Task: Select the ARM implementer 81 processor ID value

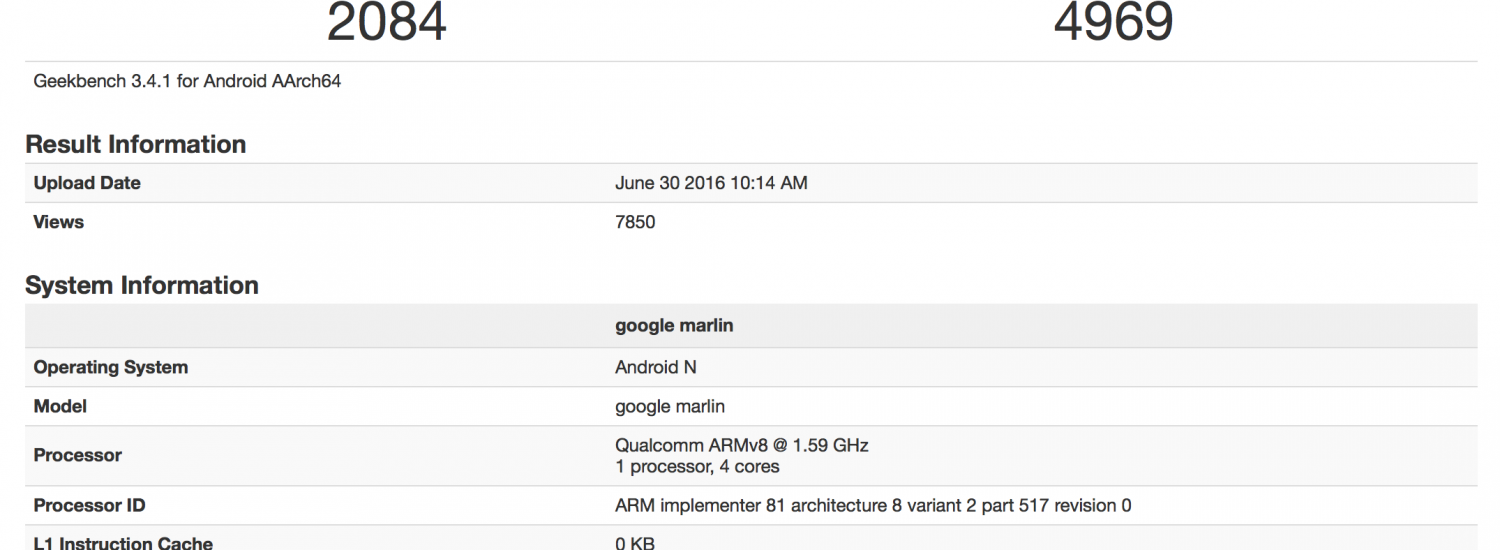Action: click(x=873, y=505)
